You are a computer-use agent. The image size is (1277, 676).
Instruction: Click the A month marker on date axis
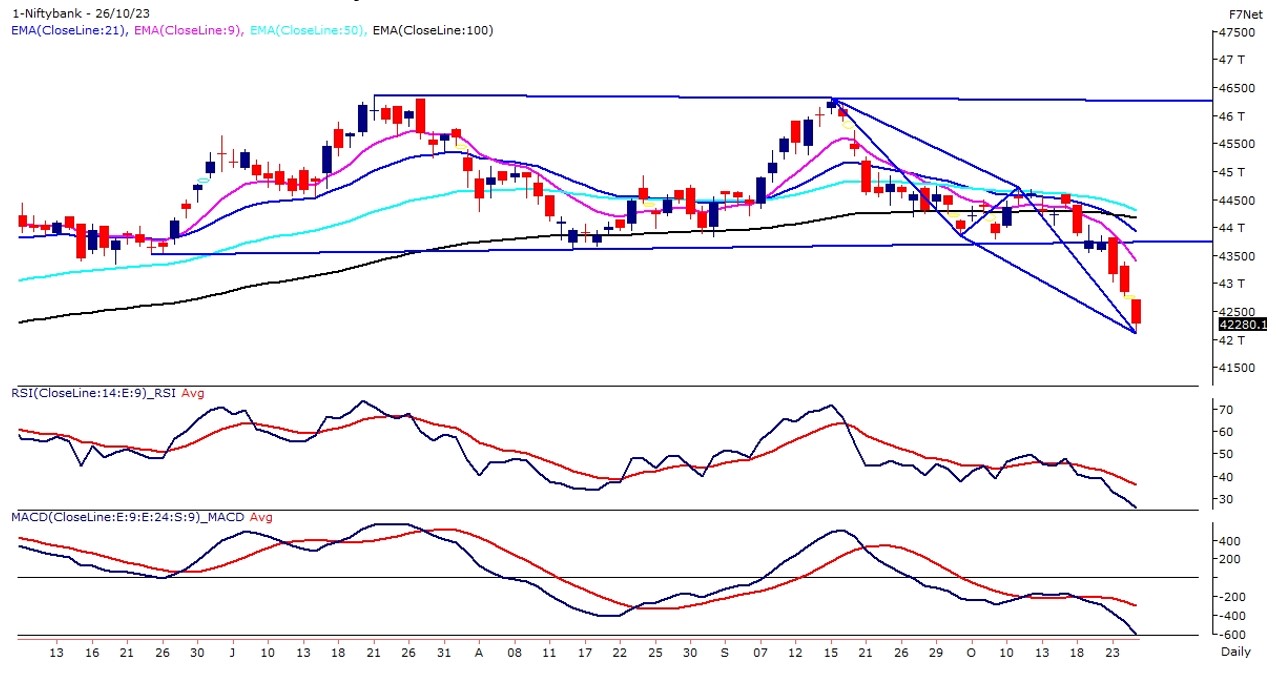(478, 651)
